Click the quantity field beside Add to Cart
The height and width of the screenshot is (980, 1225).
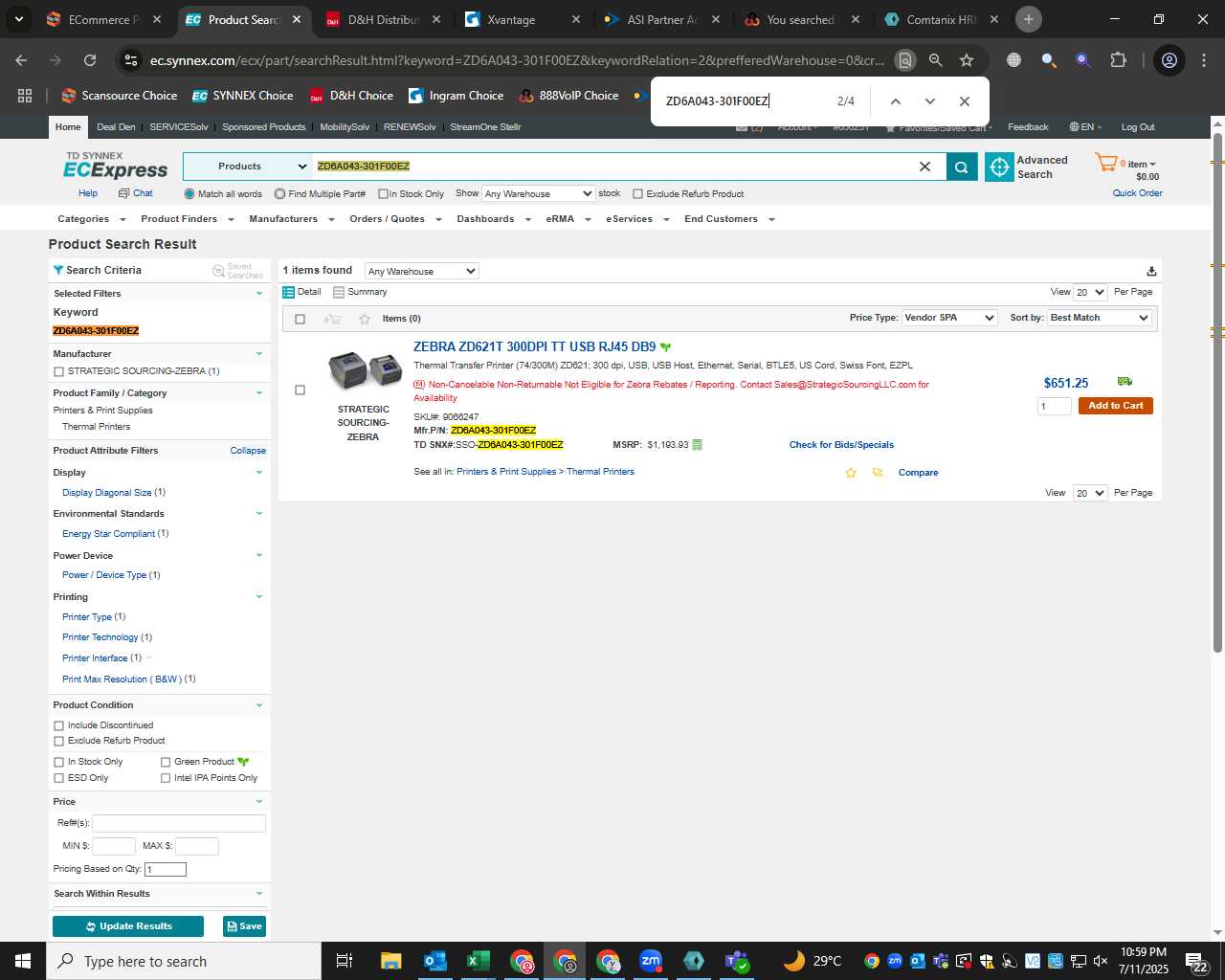coord(1055,407)
